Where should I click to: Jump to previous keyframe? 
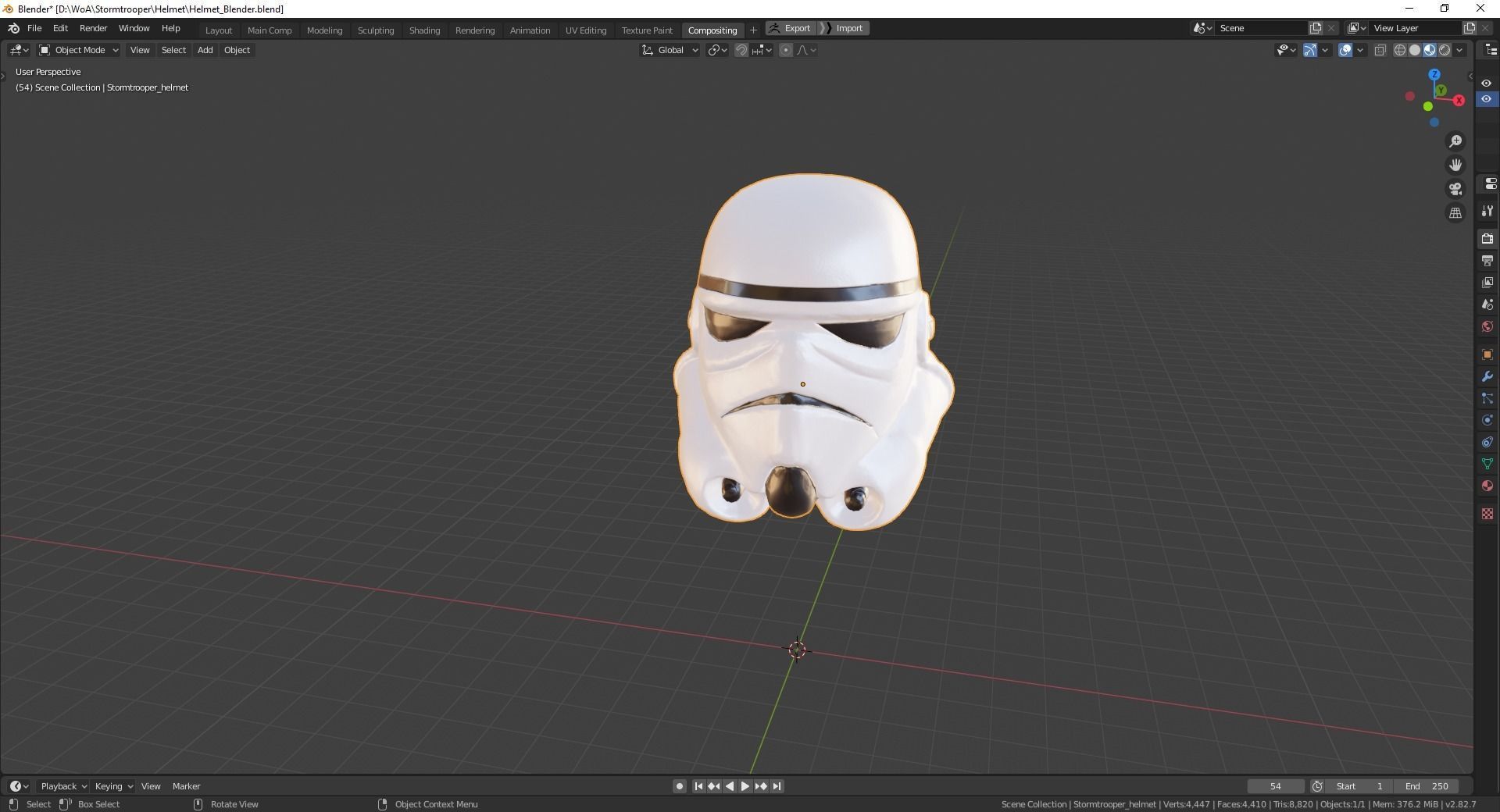[714, 786]
